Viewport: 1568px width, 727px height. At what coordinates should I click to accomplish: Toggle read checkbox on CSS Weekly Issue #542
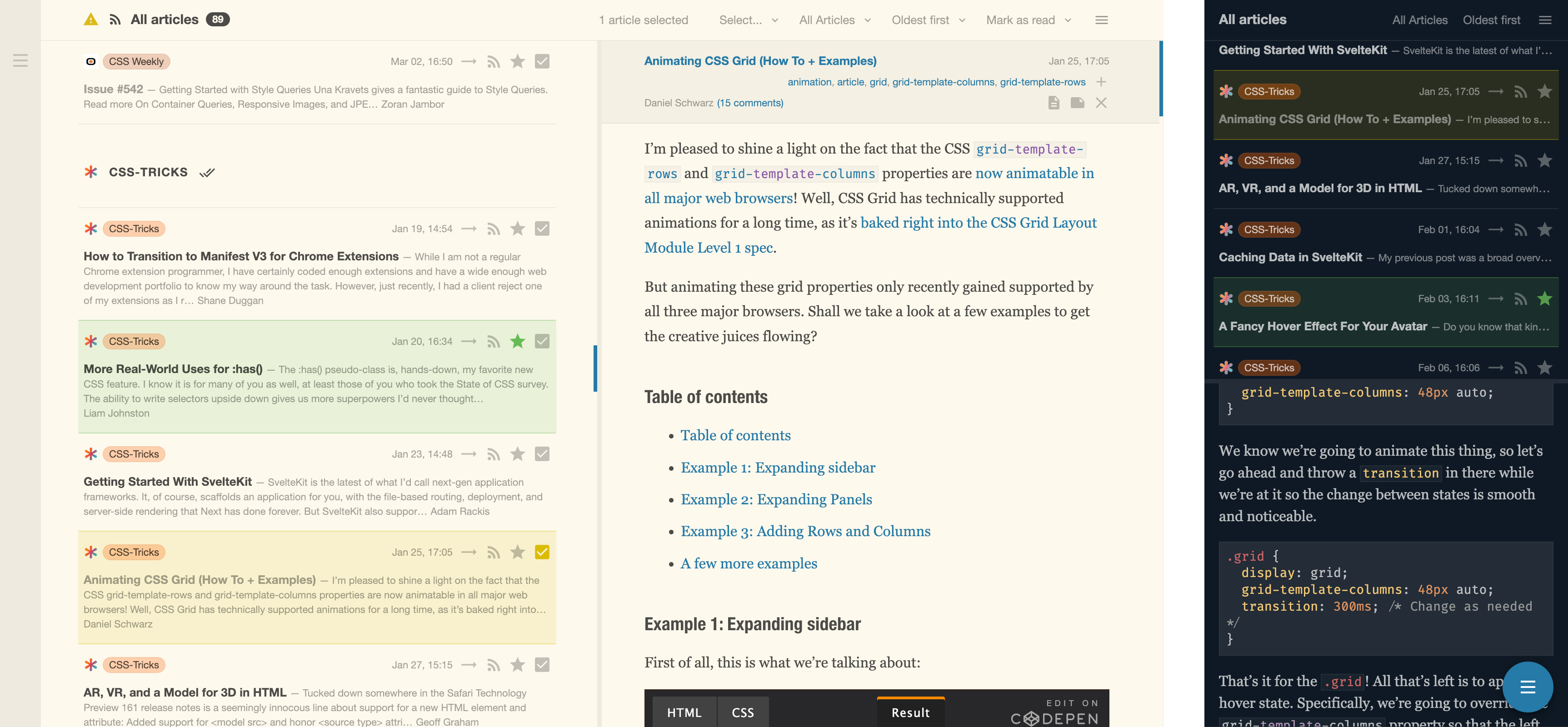click(x=542, y=61)
